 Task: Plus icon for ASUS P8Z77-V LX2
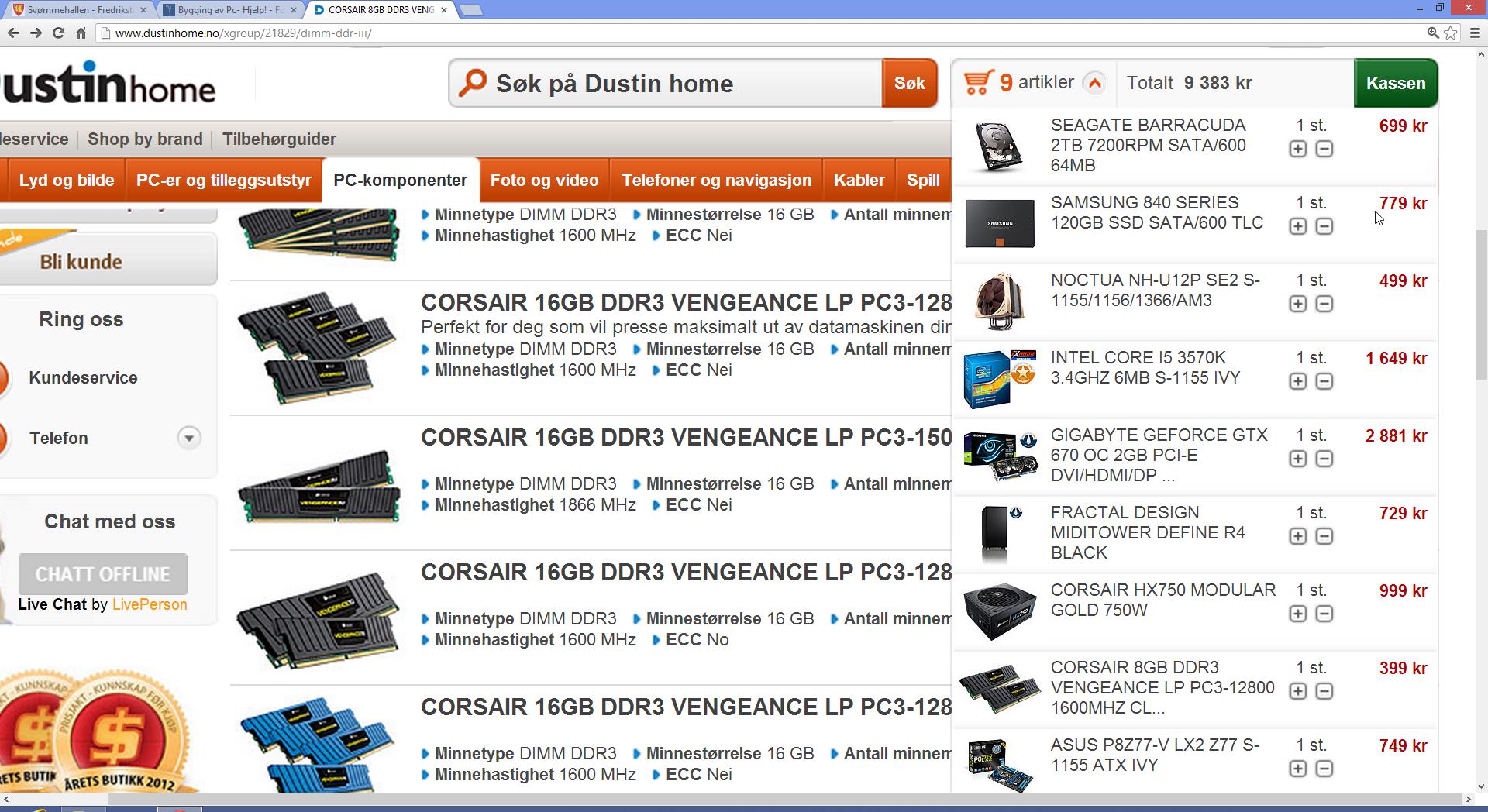(1298, 769)
